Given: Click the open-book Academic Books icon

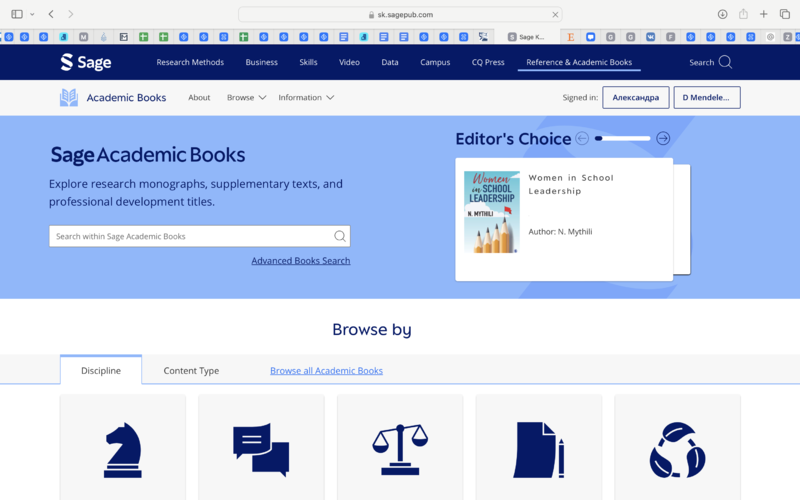Looking at the screenshot, I should click(69, 97).
